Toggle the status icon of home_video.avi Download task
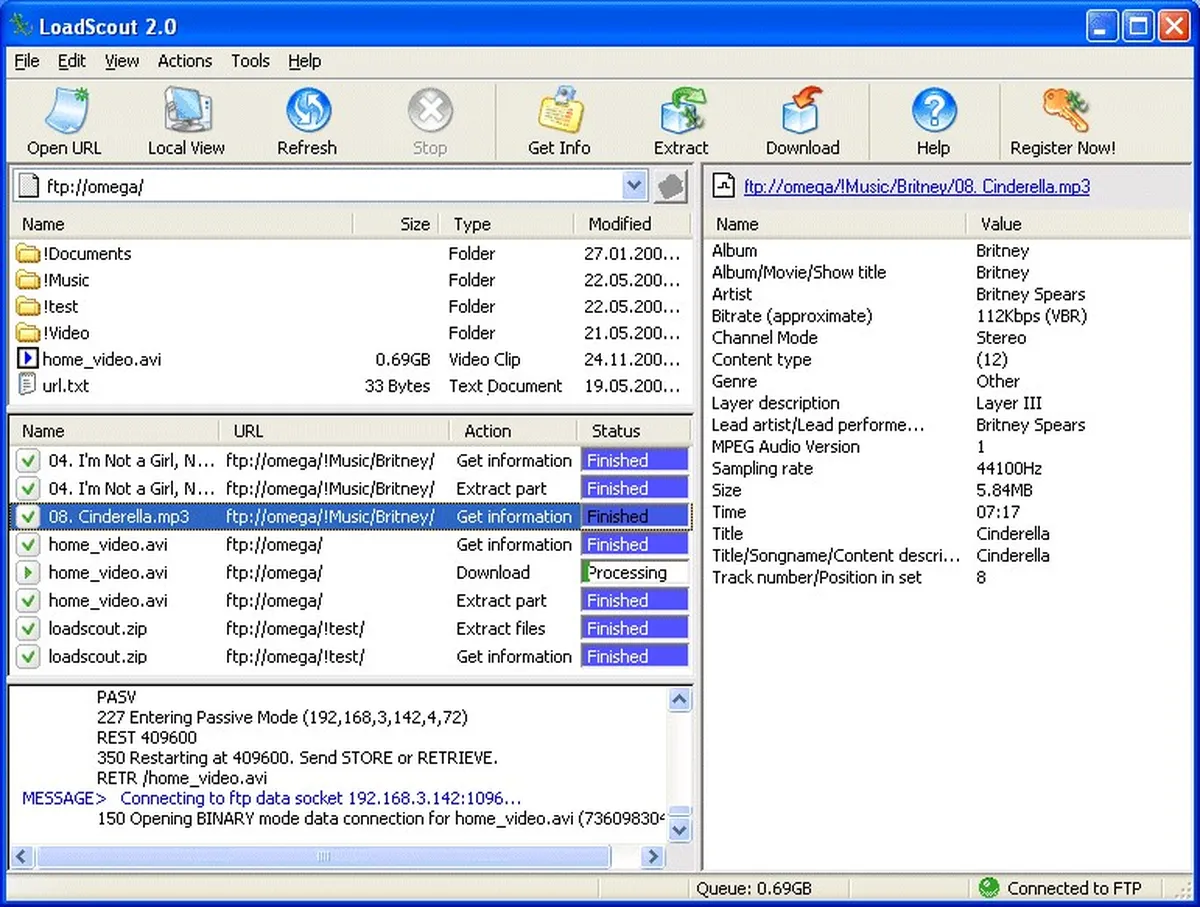Image resolution: width=1200 pixels, height=907 pixels. click(28, 573)
